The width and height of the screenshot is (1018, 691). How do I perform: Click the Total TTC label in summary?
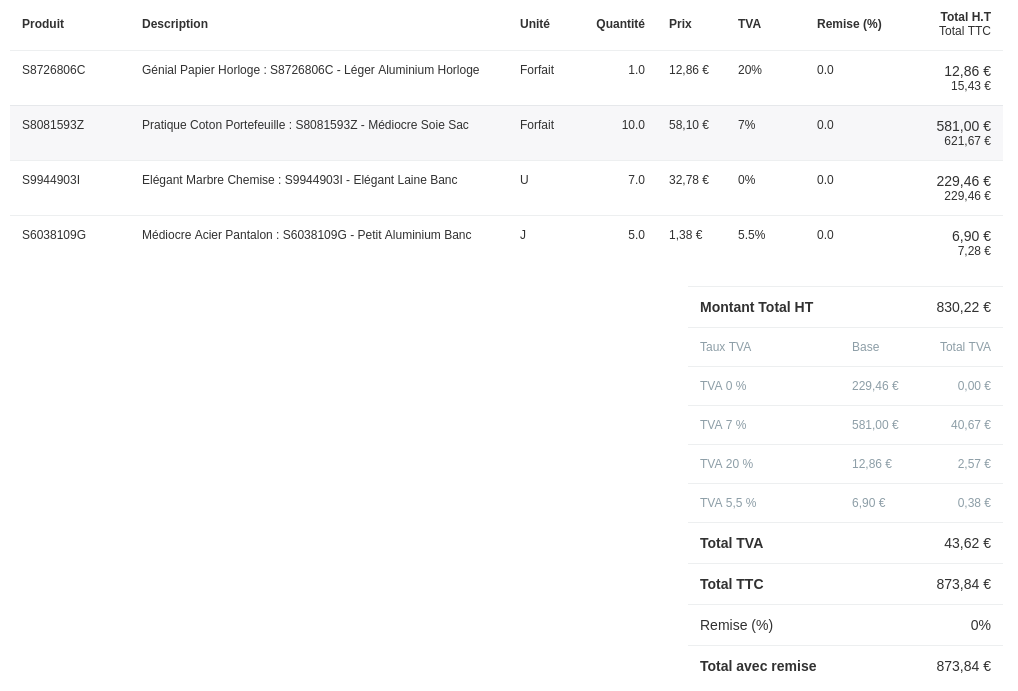pos(732,584)
